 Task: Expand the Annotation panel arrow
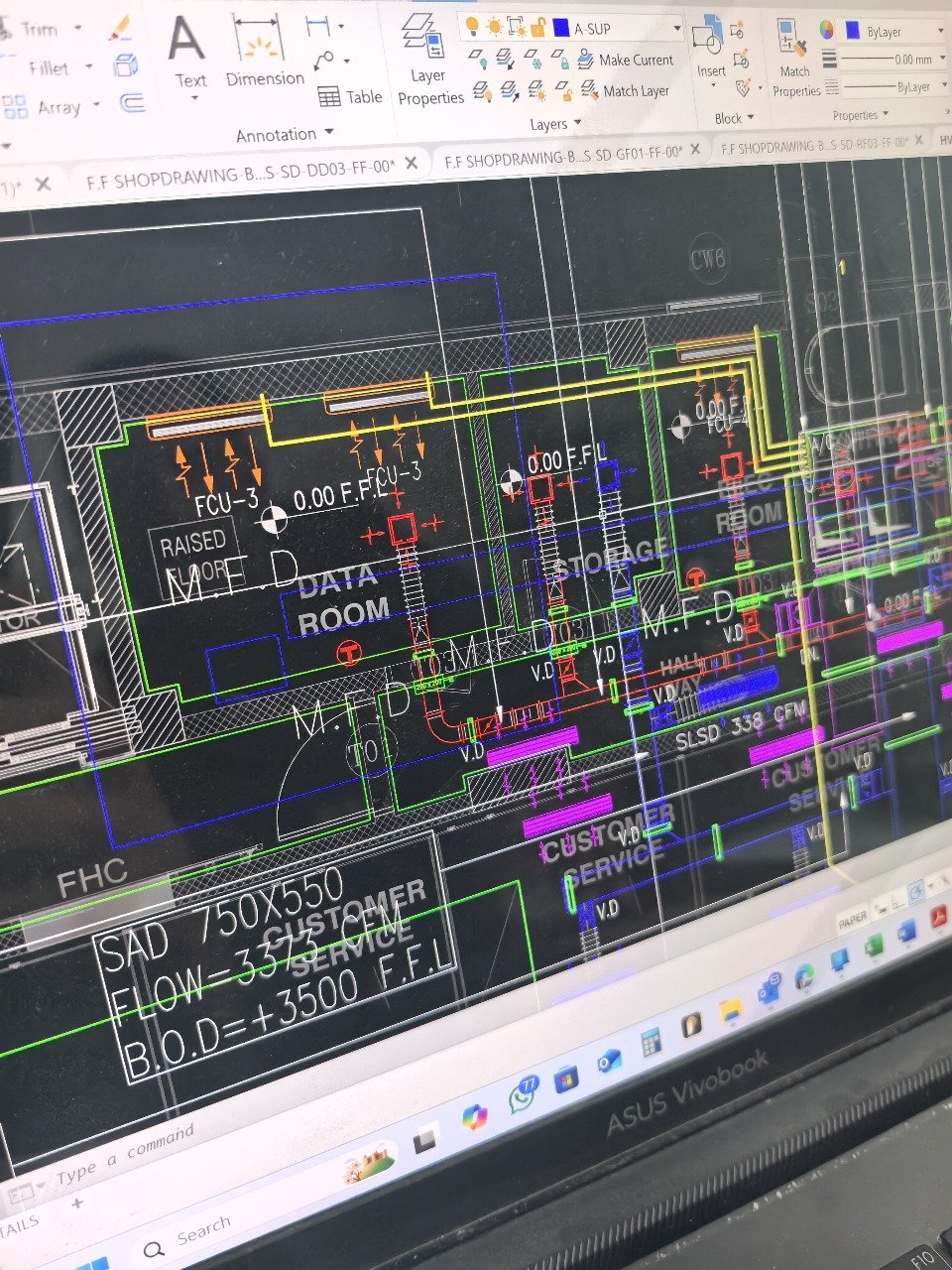329,133
